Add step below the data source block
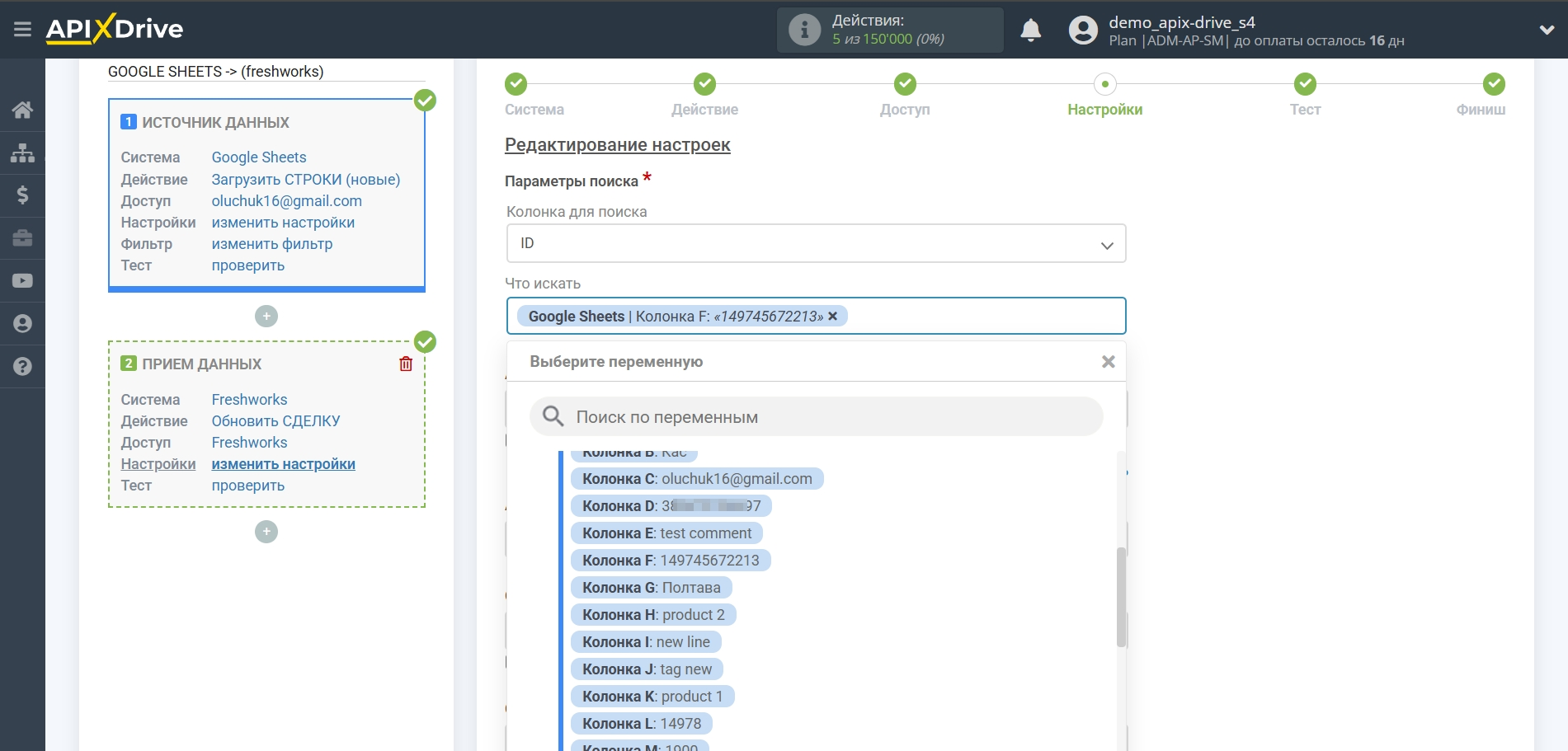Image resolution: width=1568 pixels, height=751 pixels. pyautogui.click(x=266, y=317)
